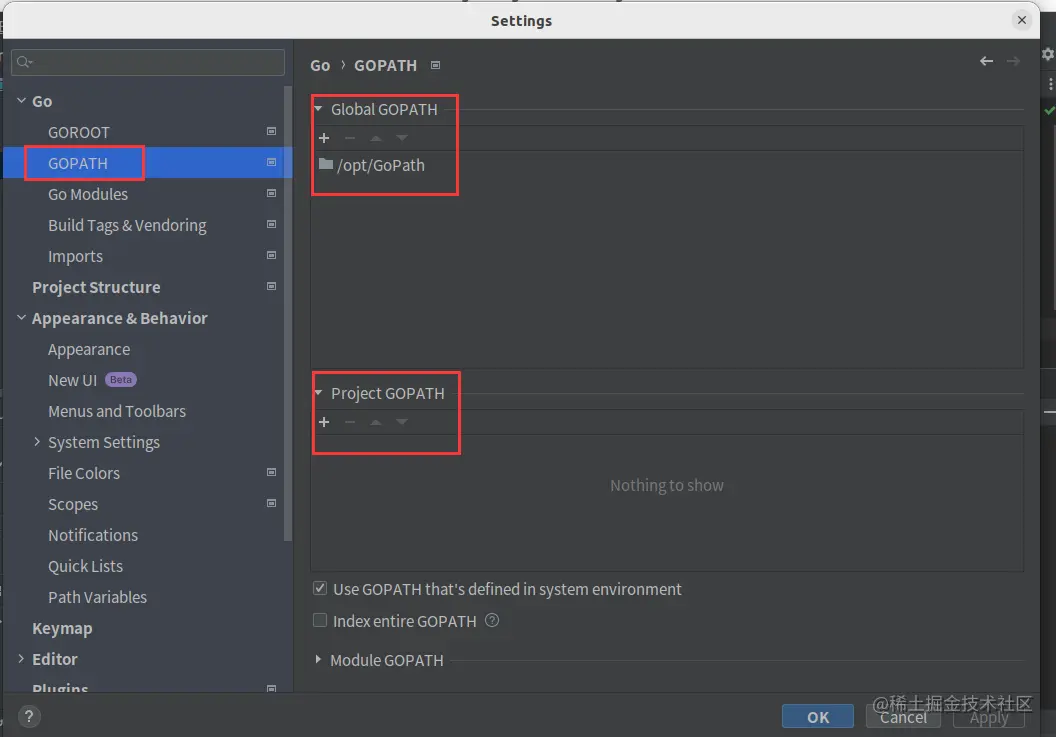1056x737 pixels.
Task: Open Imports settings page
Action: [75, 256]
